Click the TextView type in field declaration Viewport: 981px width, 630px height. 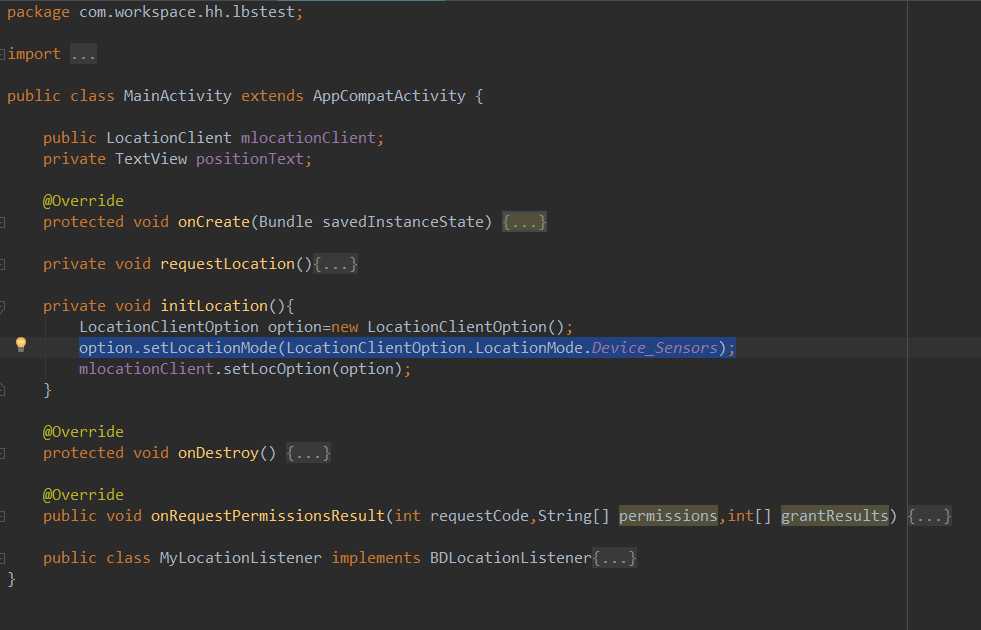click(x=151, y=160)
